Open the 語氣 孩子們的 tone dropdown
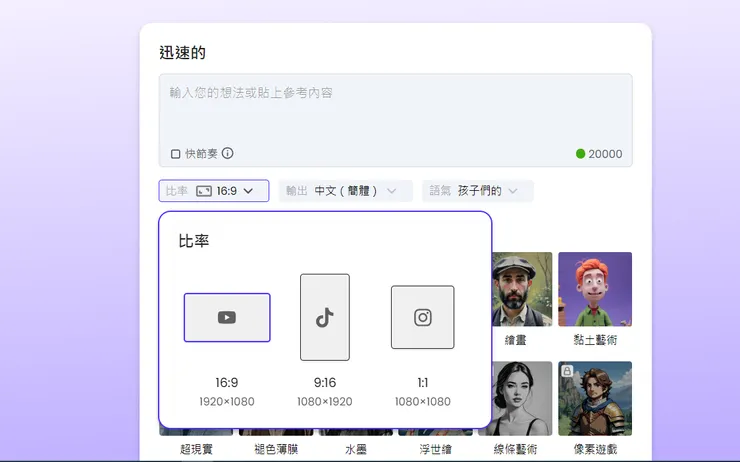Screen dimensions: 740x462 click(478, 191)
